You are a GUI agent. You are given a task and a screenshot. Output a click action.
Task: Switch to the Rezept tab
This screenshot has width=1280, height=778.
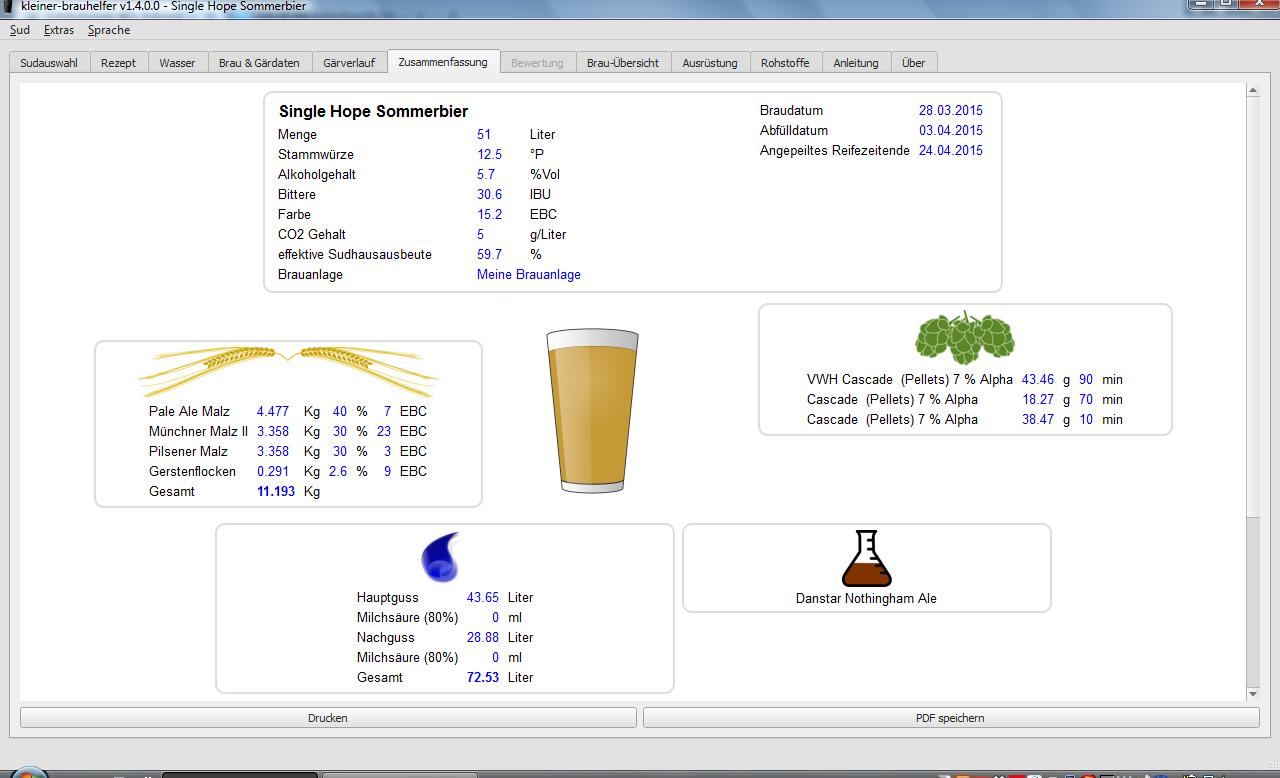(118, 63)
